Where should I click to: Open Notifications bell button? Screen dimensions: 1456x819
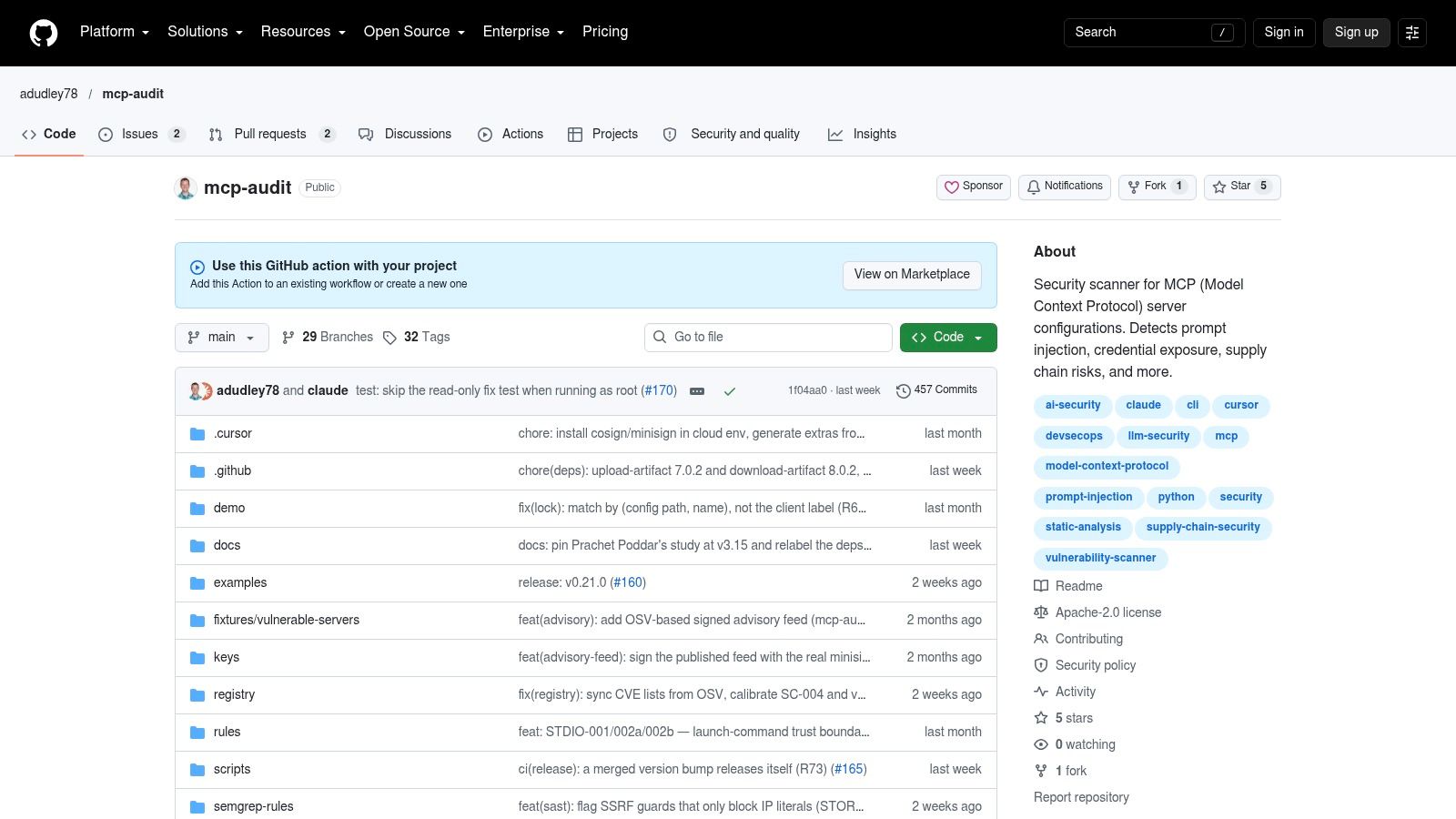1065,187
